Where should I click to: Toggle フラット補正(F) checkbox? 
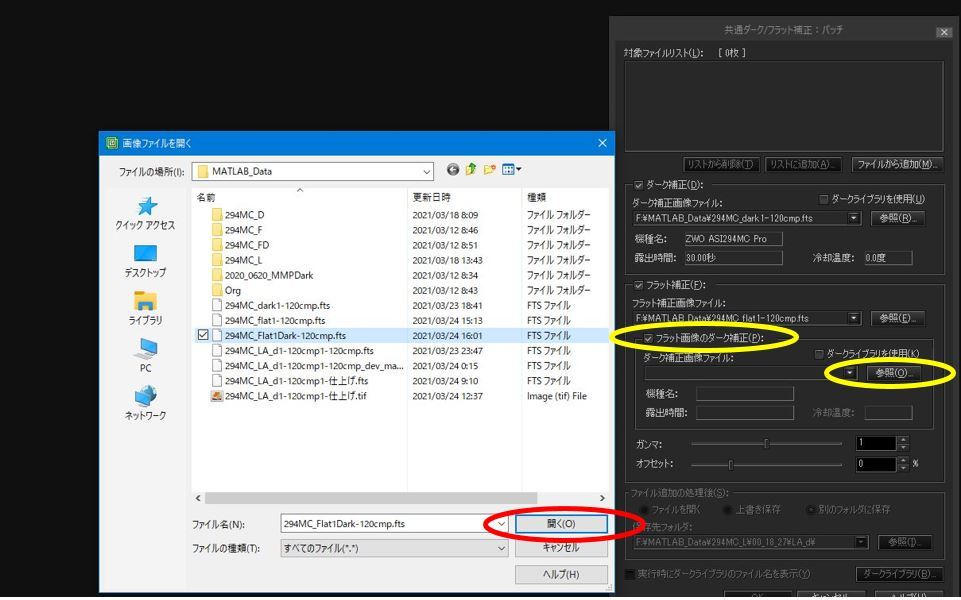pyautogui.click(x=639, y=285)
